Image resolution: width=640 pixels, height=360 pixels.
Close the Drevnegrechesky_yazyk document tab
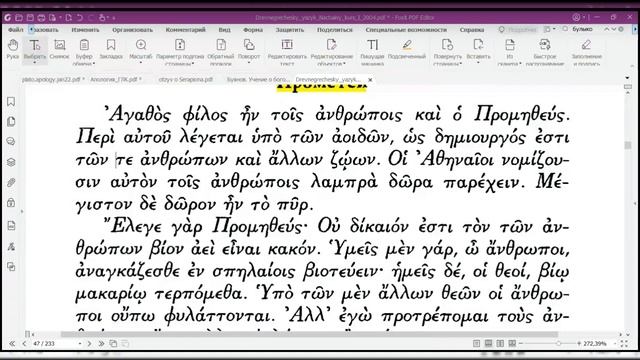click(370, 80)
